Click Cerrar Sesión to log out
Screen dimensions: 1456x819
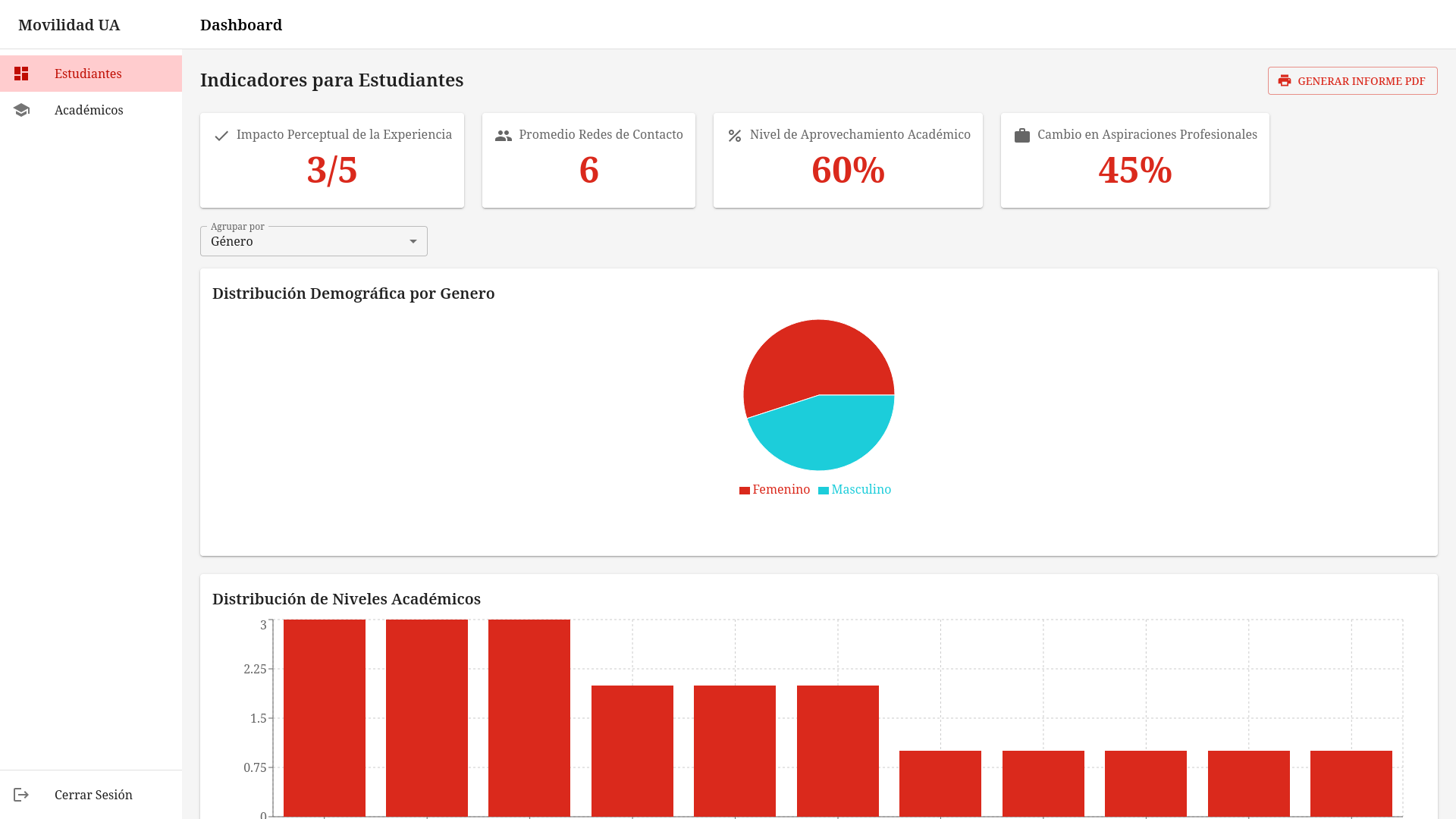coord(93,795)
